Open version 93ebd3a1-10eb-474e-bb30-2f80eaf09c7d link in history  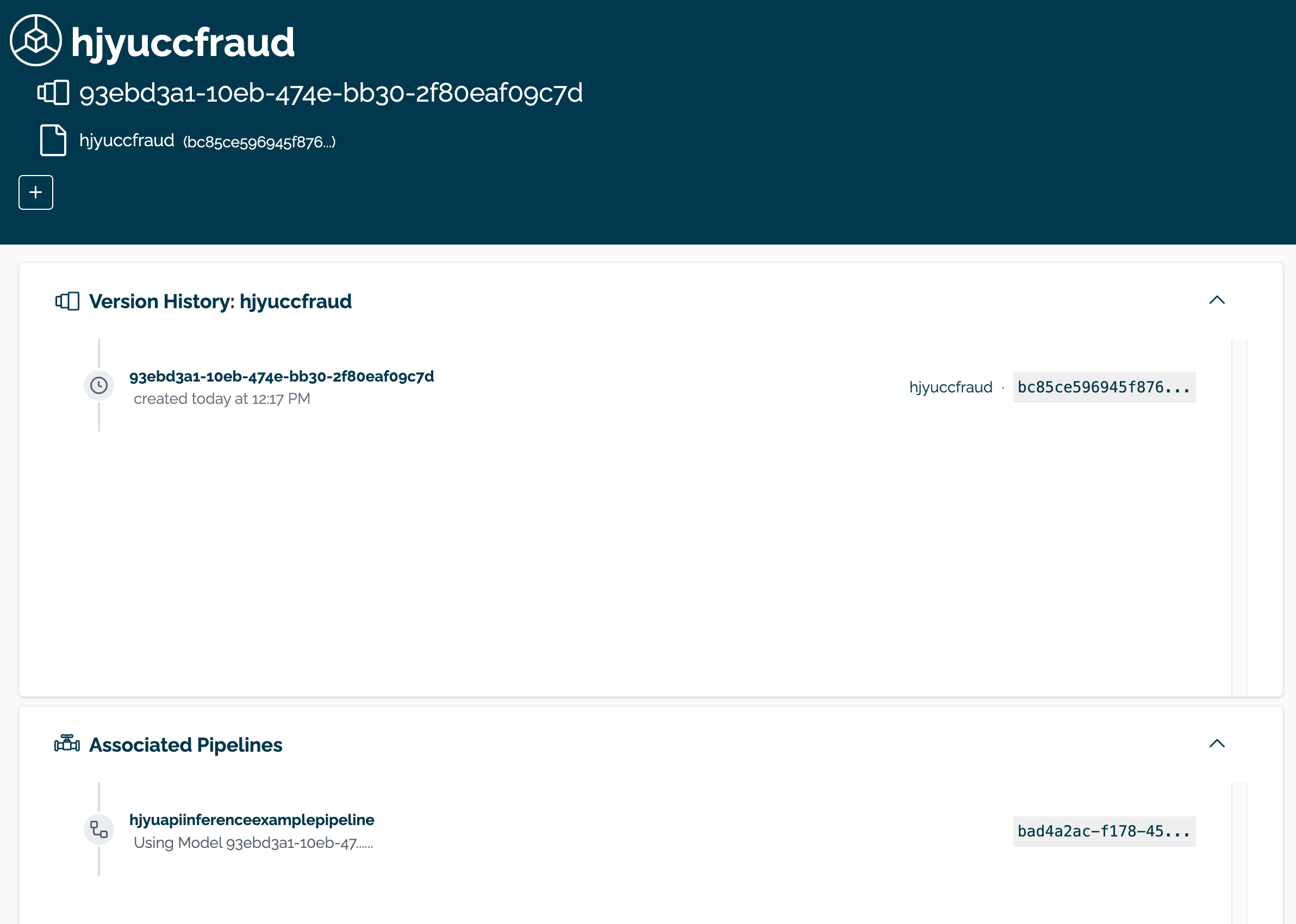(282, 376)
